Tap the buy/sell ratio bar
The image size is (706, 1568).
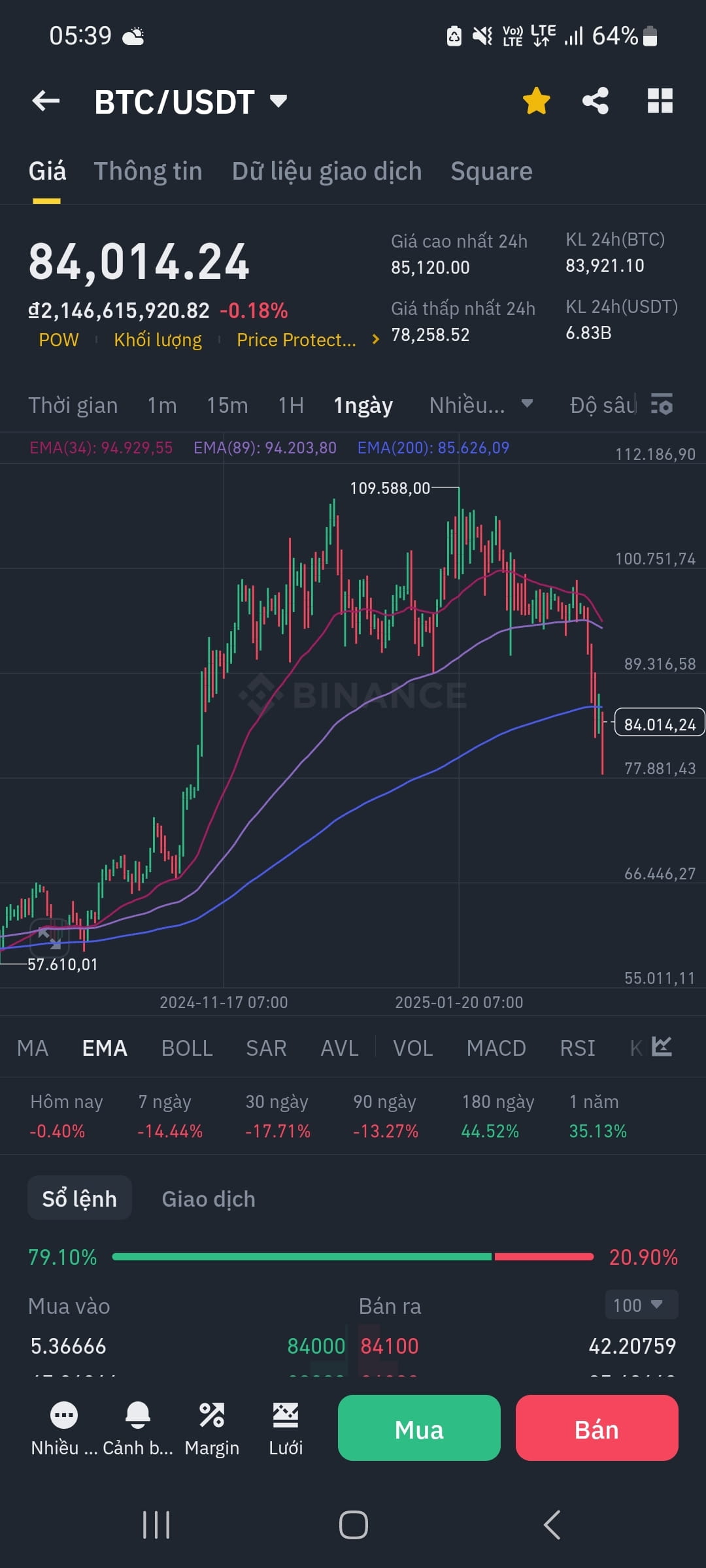click(353, 1256)
